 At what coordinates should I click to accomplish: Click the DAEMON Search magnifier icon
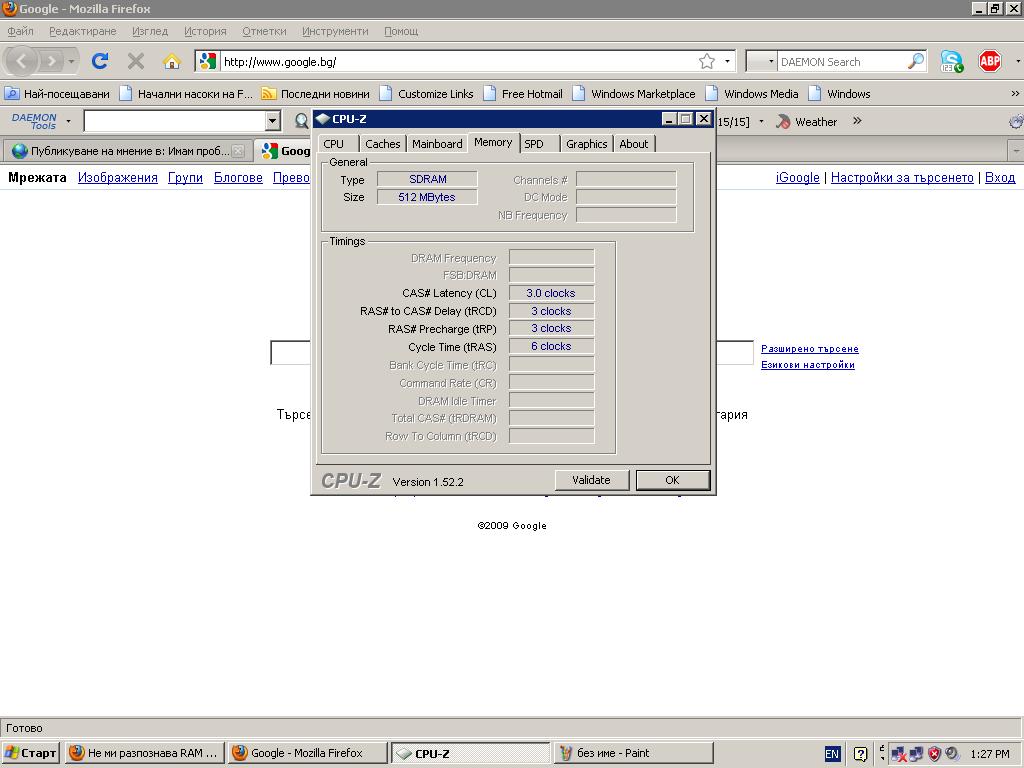coord(916,61)
